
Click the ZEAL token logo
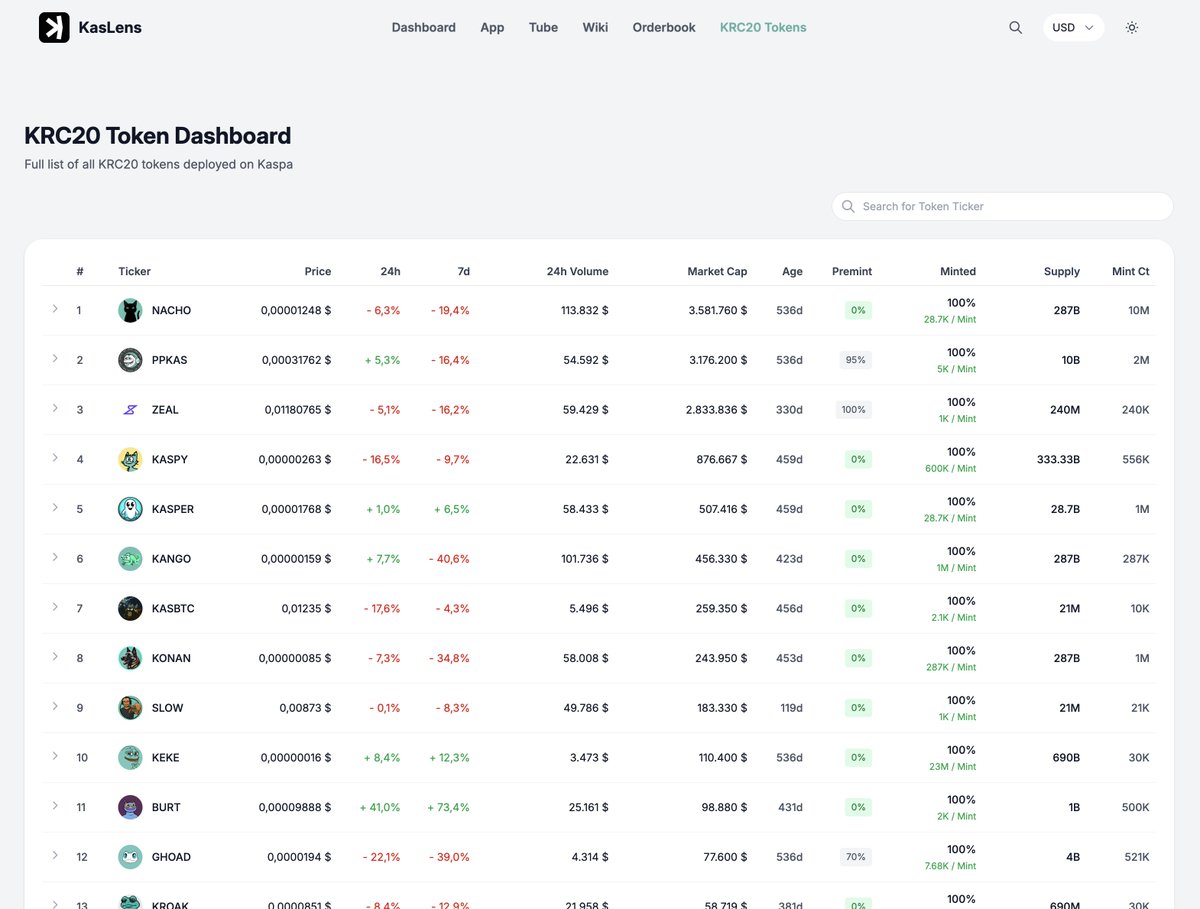point(130,410)
